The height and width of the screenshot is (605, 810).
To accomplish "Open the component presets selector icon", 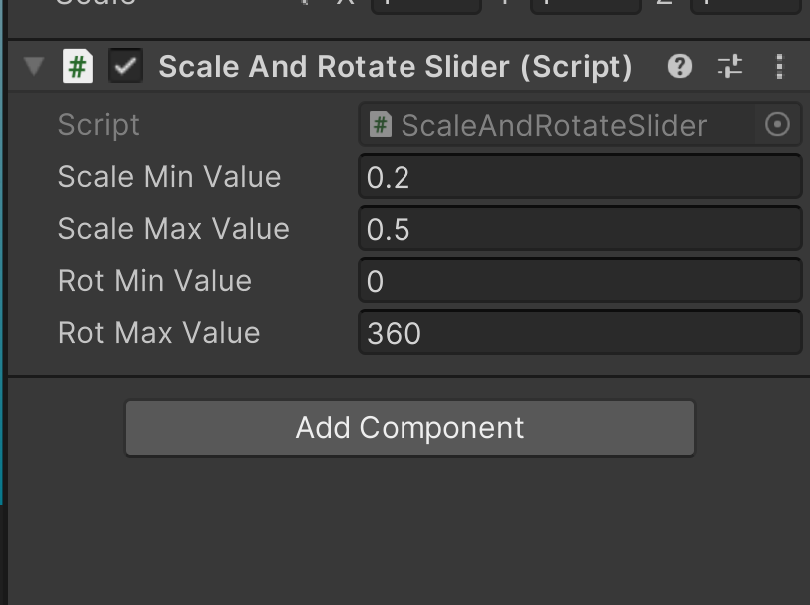I will [x=730, y=67].
